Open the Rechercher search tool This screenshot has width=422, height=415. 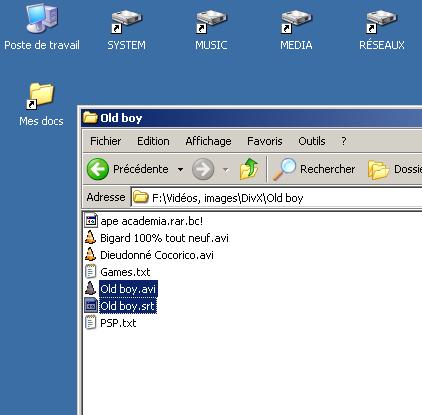click(313, 169)
